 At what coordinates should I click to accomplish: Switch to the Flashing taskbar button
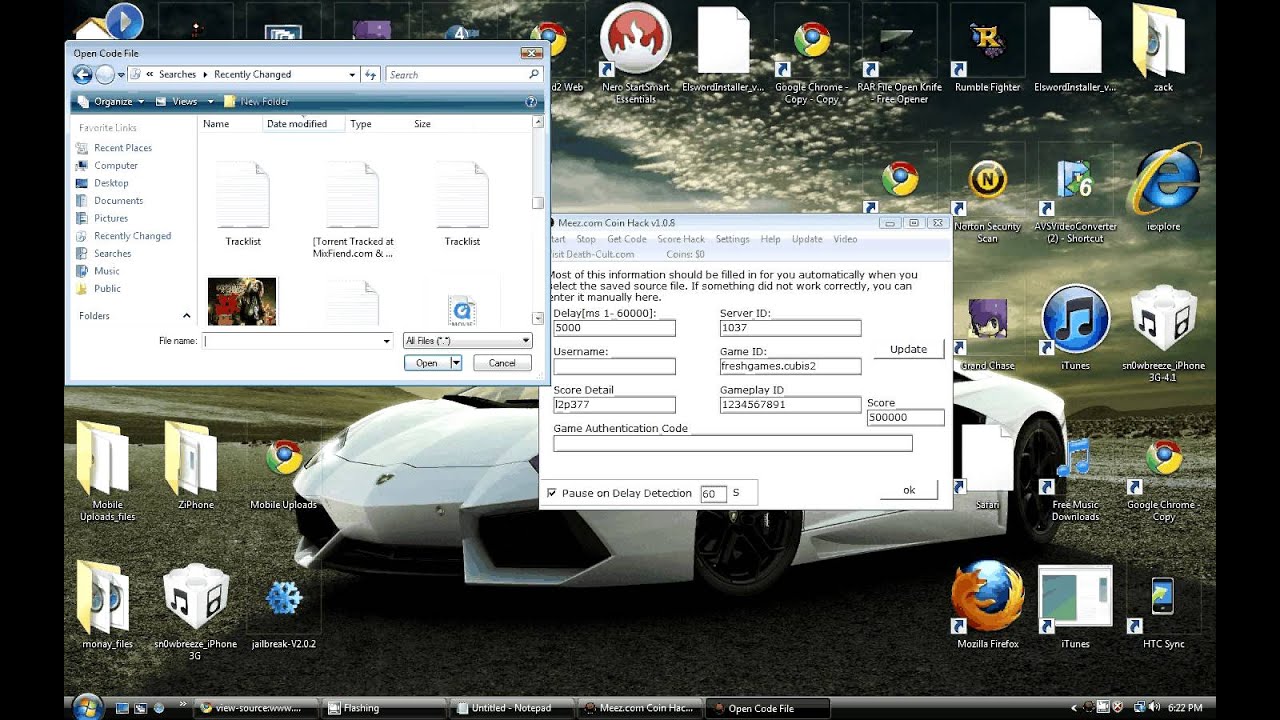[x=385, y=708]
